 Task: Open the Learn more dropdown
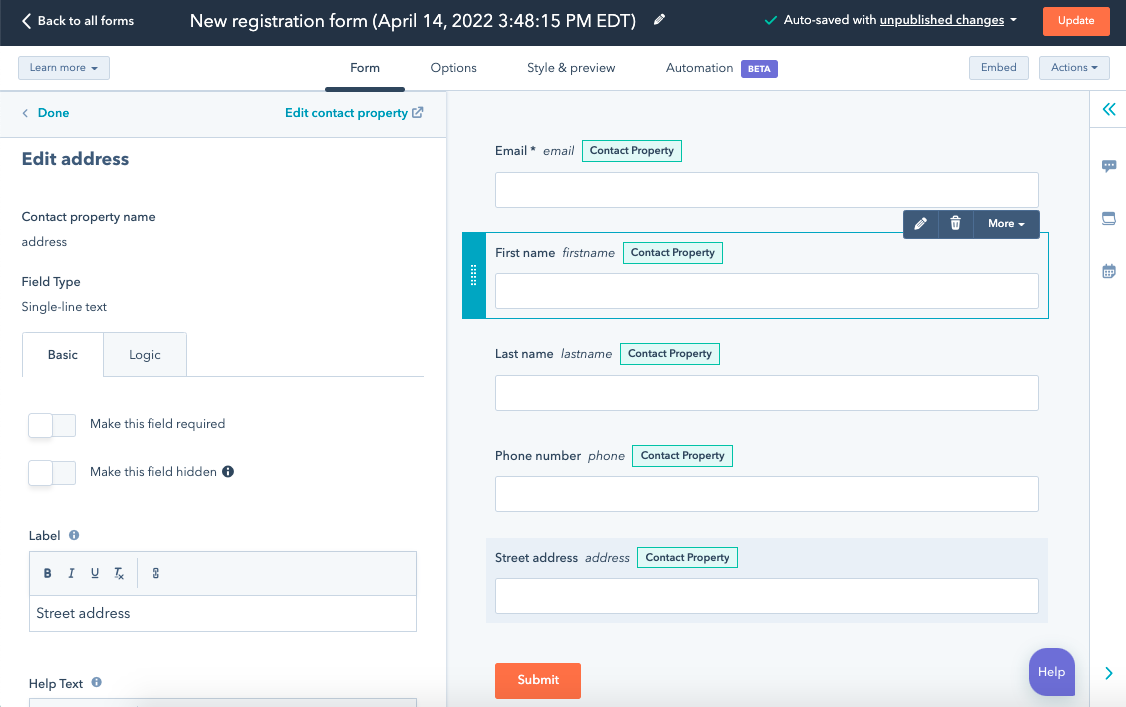click(64, 67)
